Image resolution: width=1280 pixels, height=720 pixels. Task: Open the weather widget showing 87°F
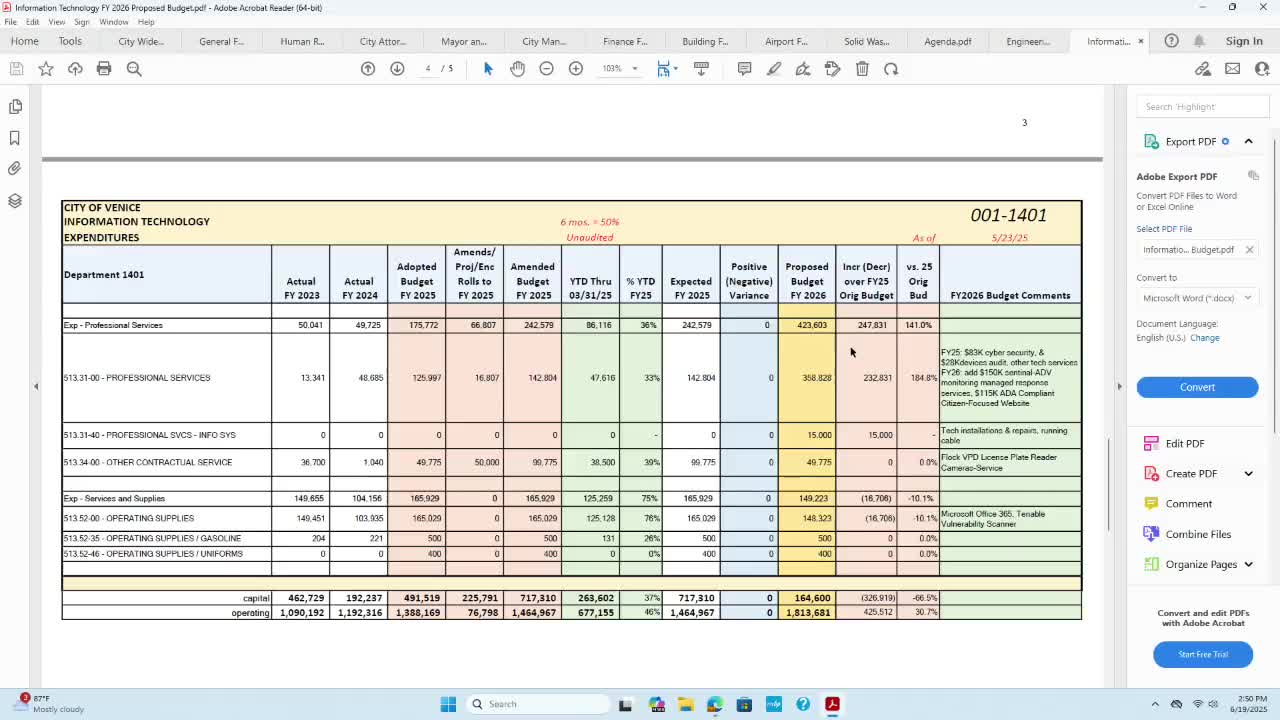(48, 703)
